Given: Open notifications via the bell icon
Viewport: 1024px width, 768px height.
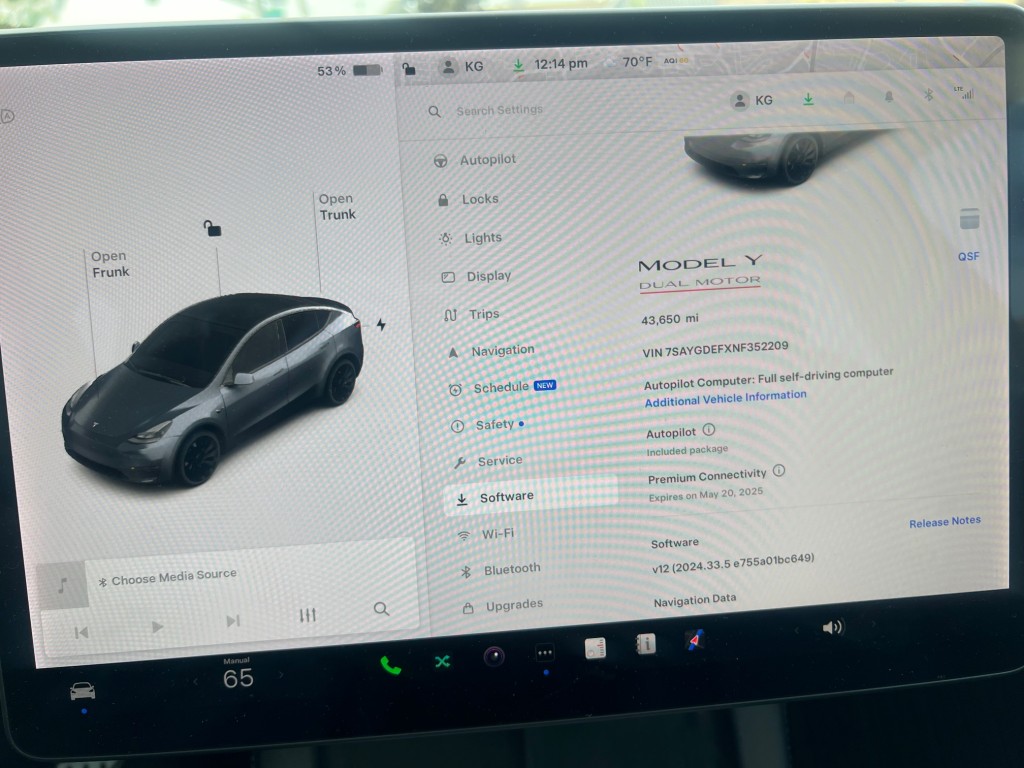Looking at the screenshot, I should [x=889, y=97].
